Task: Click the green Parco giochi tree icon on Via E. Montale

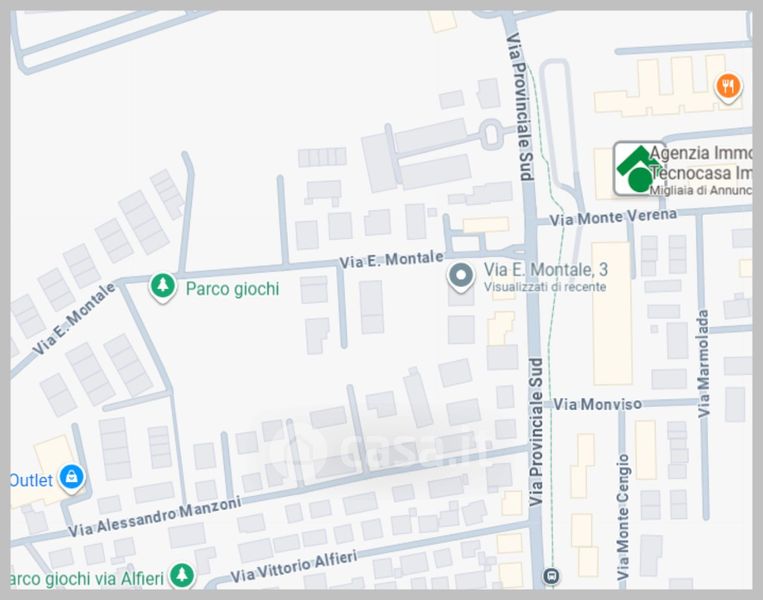Action: pyautogui.click(x=162, y=288)
